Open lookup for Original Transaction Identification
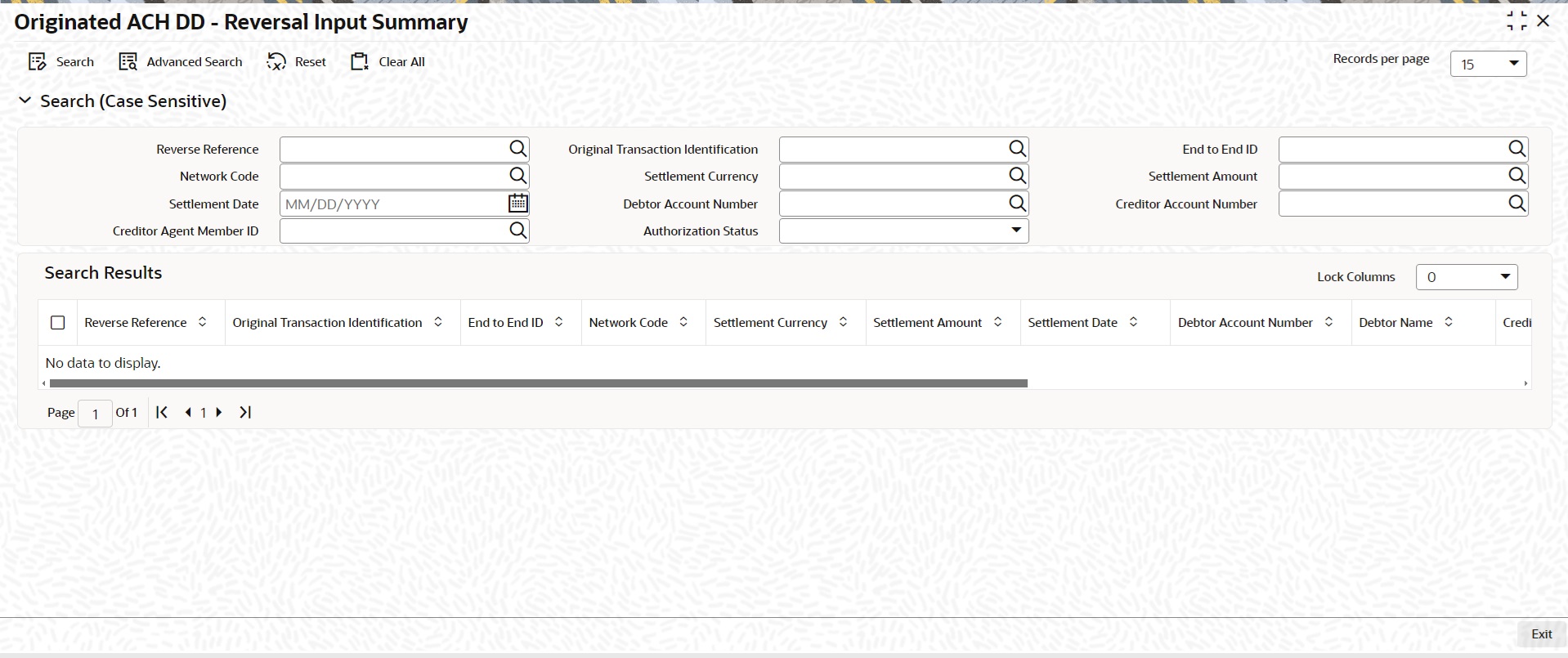The image size is (1568, 658). click(x=1017, y=149)
